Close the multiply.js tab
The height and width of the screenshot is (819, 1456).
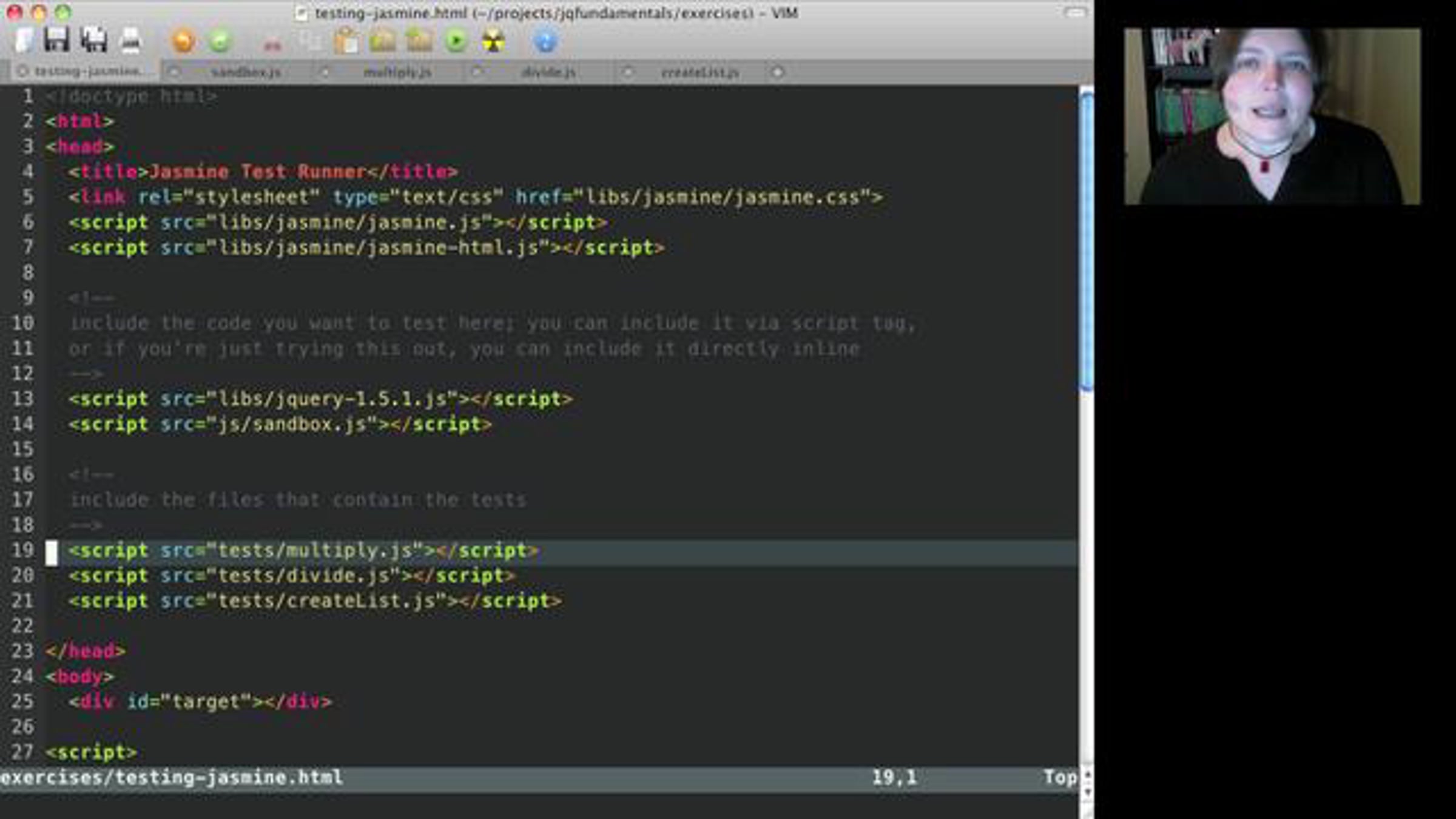tap(325, 72)
